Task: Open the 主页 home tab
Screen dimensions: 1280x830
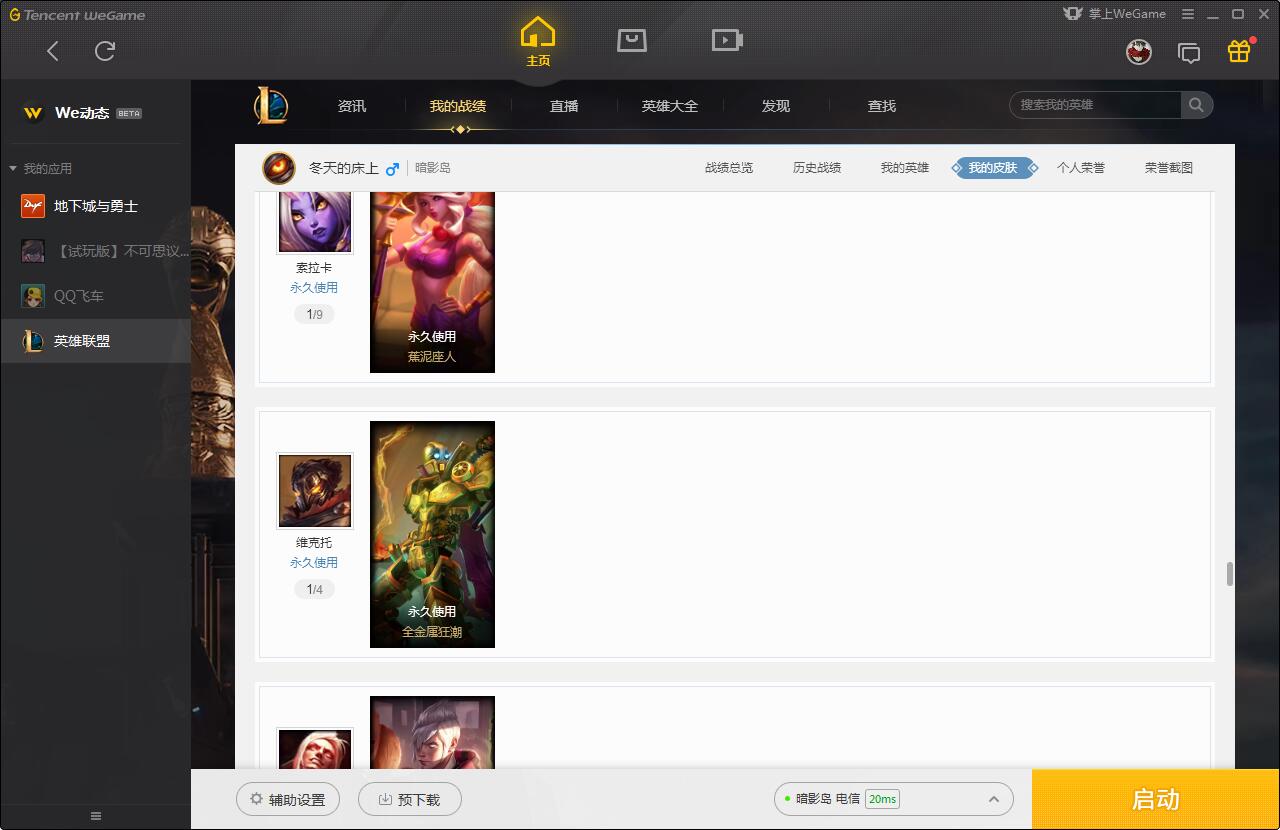Action: pos(538,42)
